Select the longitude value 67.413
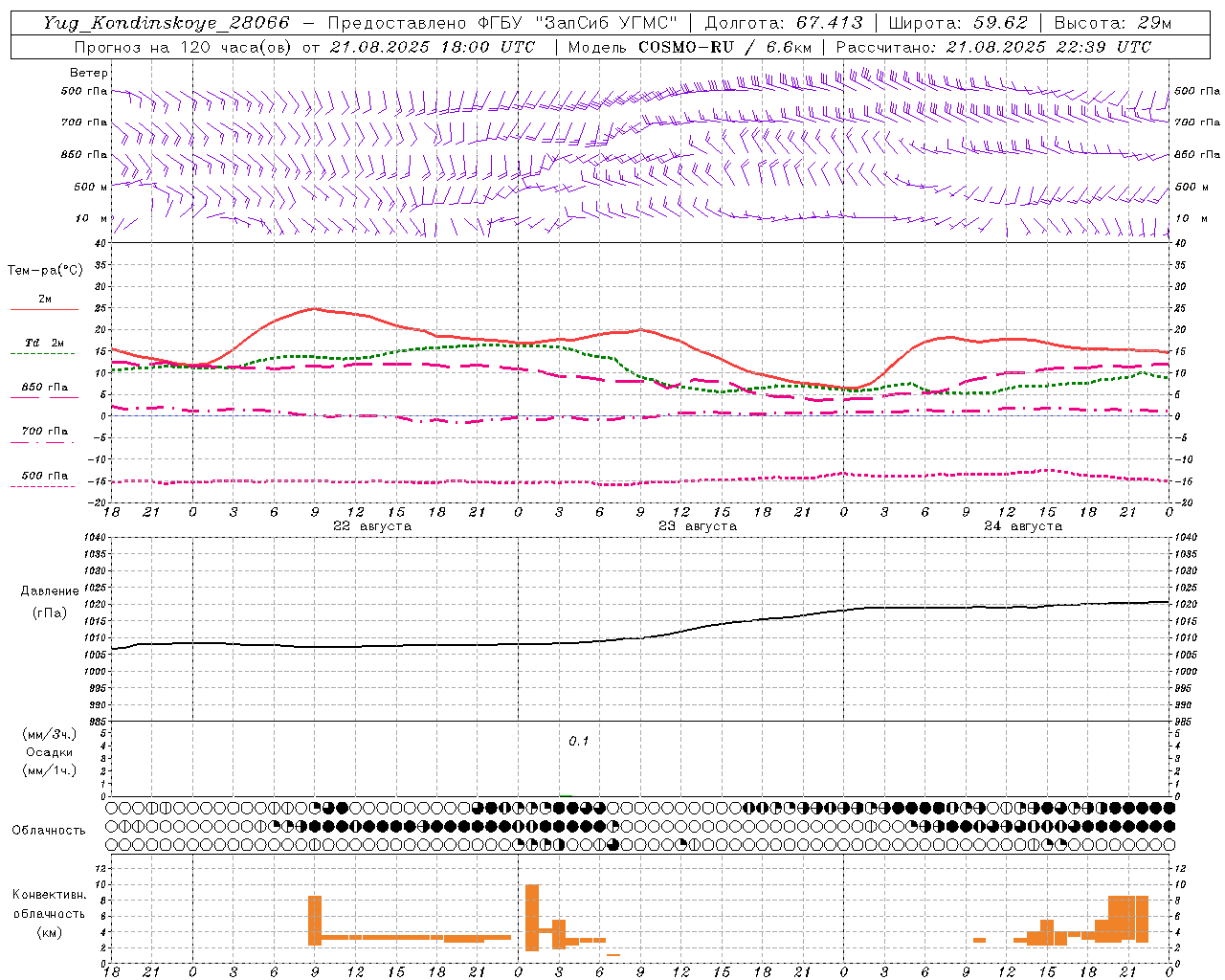The image size is (1225, 980). pos(830,23)
